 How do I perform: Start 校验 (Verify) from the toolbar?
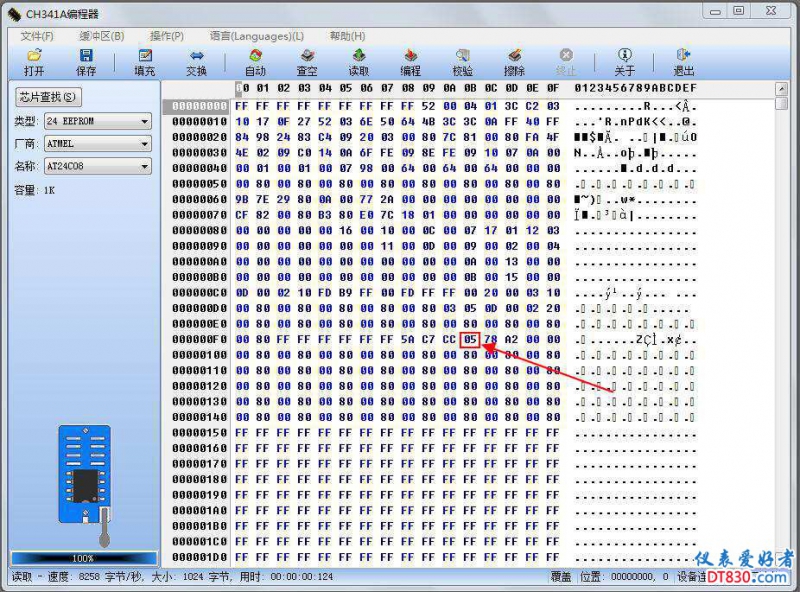point(463,62)
